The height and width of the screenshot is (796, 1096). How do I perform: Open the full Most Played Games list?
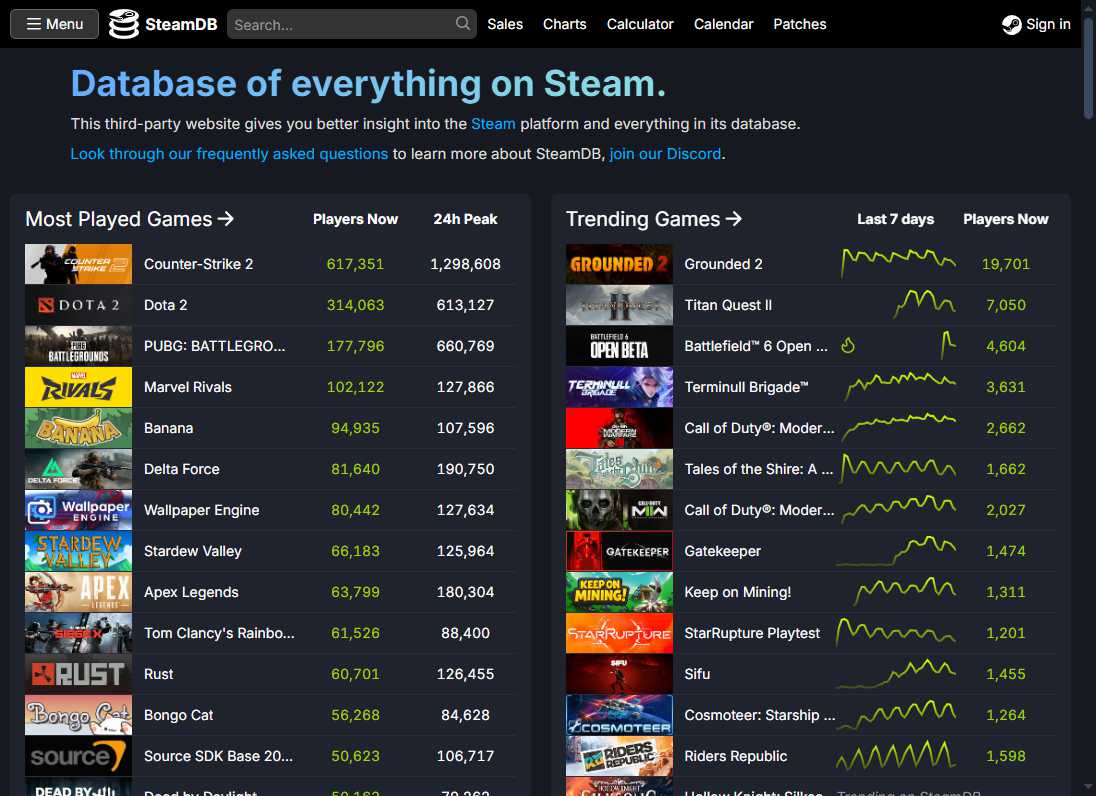pyautogui.click(x=129, y=219)
